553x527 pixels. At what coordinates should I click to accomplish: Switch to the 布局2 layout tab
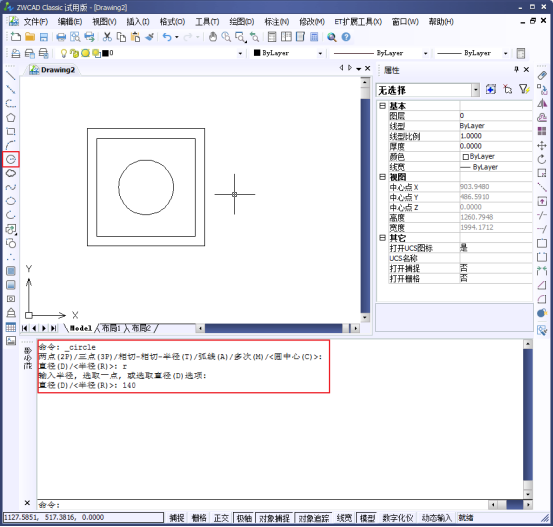click(141, 328)
